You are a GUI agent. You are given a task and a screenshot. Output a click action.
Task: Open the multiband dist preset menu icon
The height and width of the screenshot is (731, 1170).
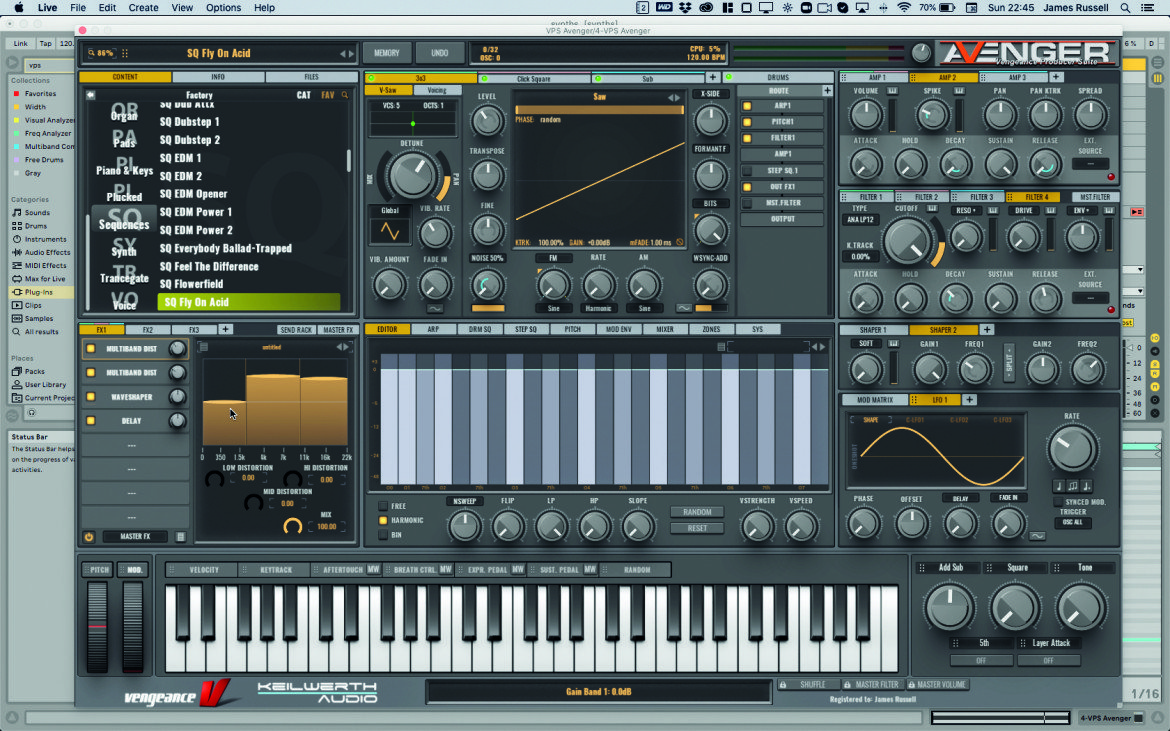tap(203, 347)
